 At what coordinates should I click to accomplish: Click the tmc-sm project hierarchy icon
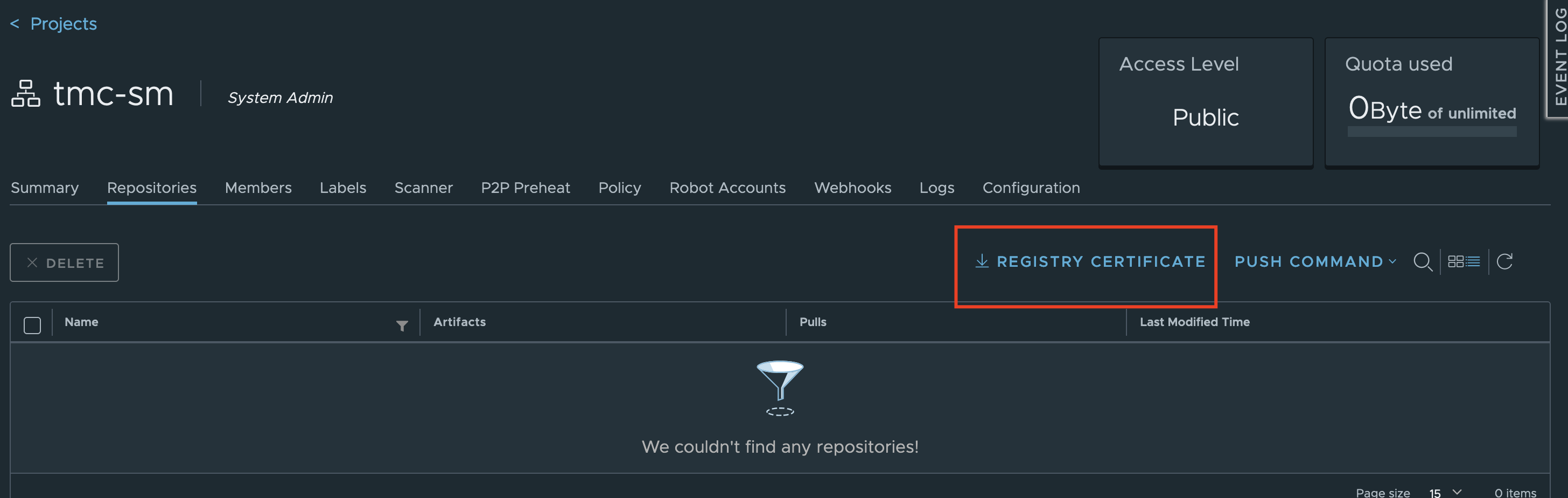click(25, 93)
